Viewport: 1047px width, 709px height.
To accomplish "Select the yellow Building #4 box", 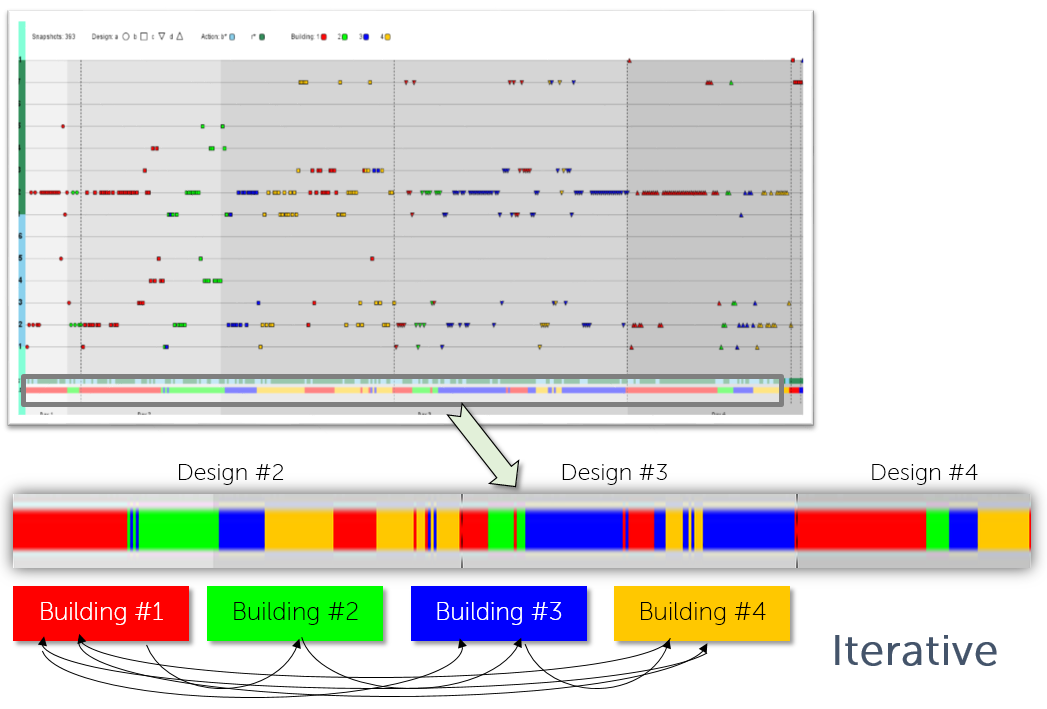I will [x=702, y=613].
